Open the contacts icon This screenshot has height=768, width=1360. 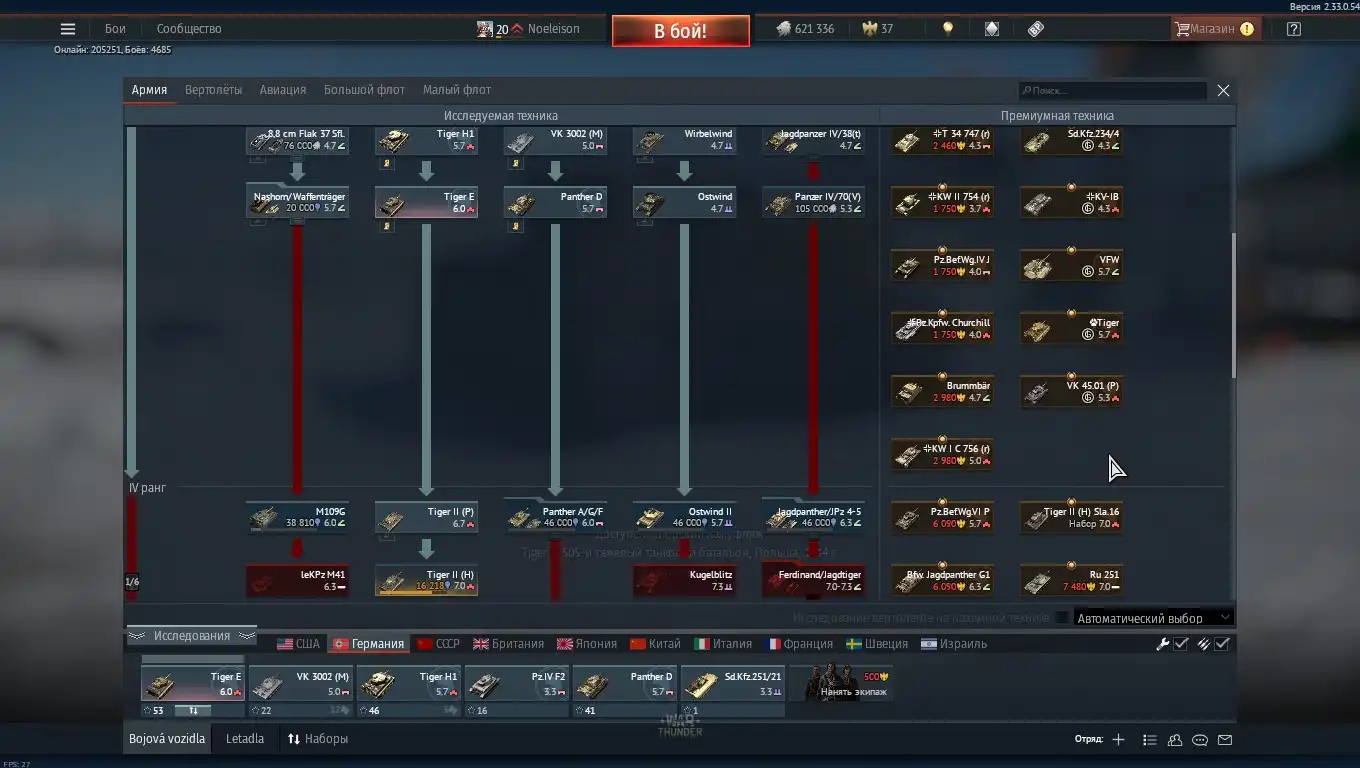pos(1175,740)
